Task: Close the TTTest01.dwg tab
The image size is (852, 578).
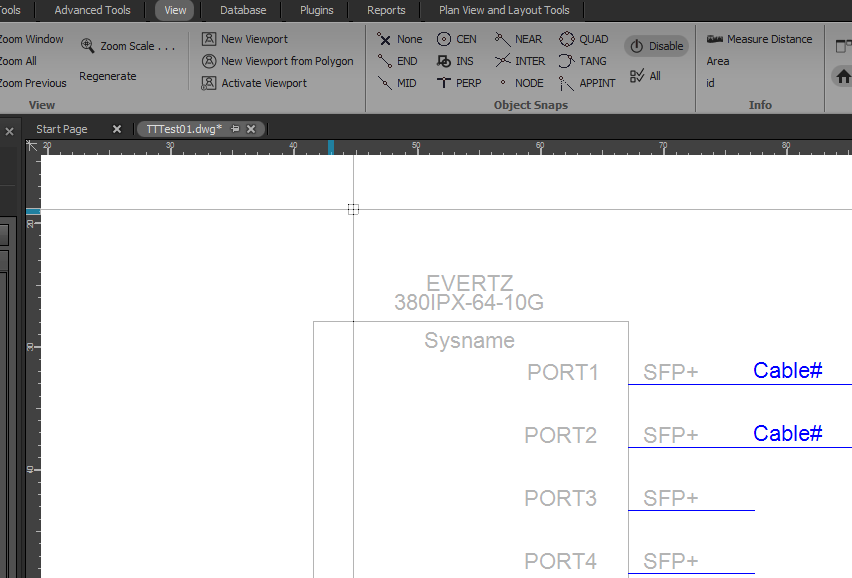Action: point(250,129)
